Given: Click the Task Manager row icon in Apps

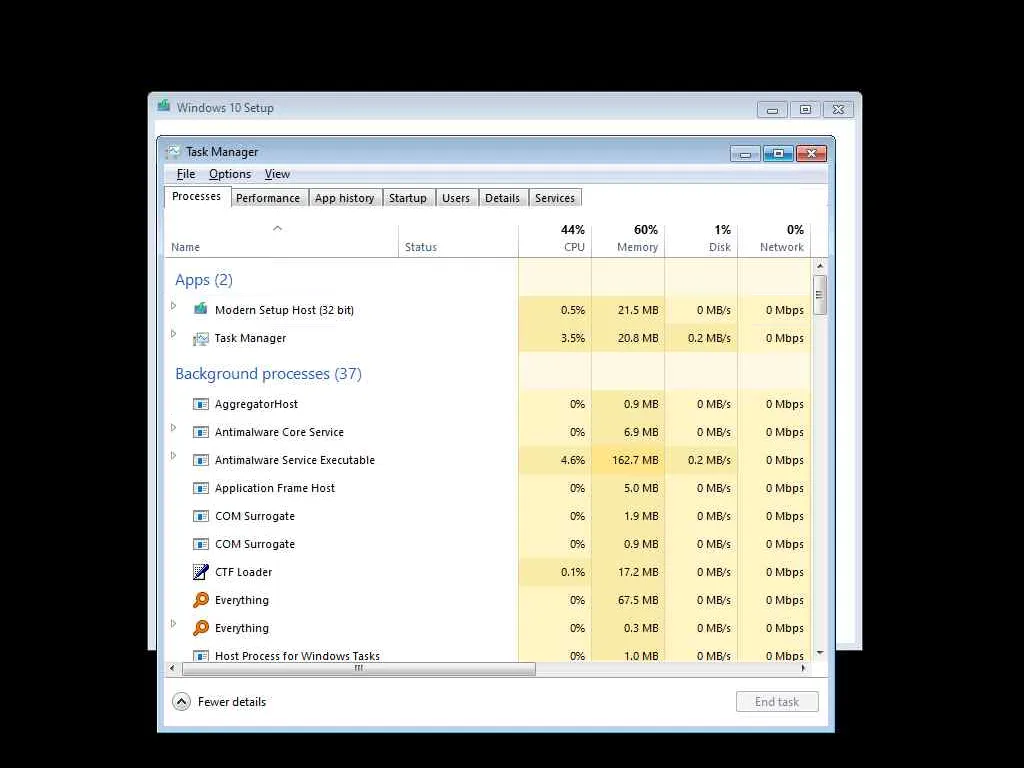Looking at the screenshot, I should (x=200, y=338).
